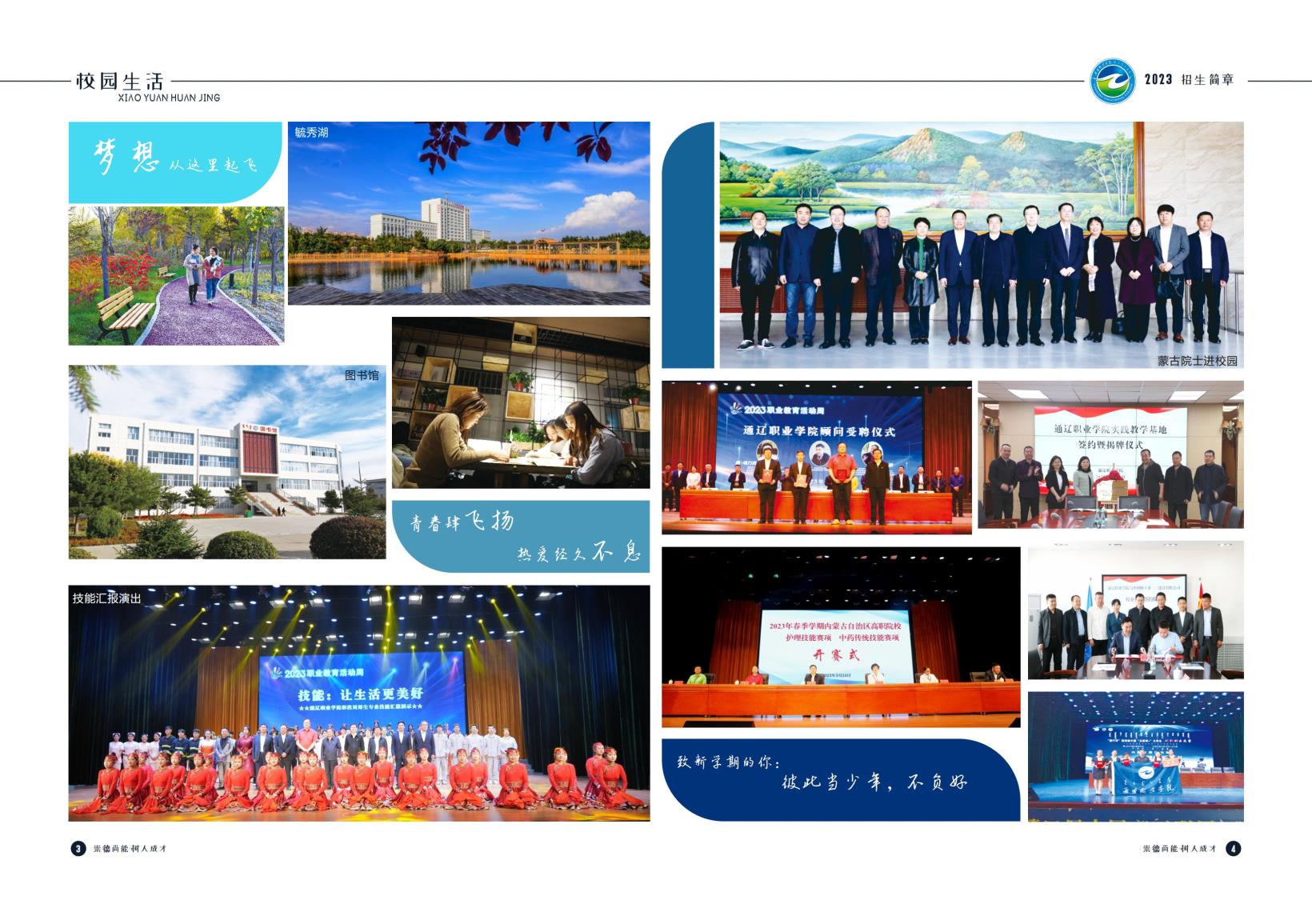
Task: Click the page number 3 badge
Action: pos(78,849)
